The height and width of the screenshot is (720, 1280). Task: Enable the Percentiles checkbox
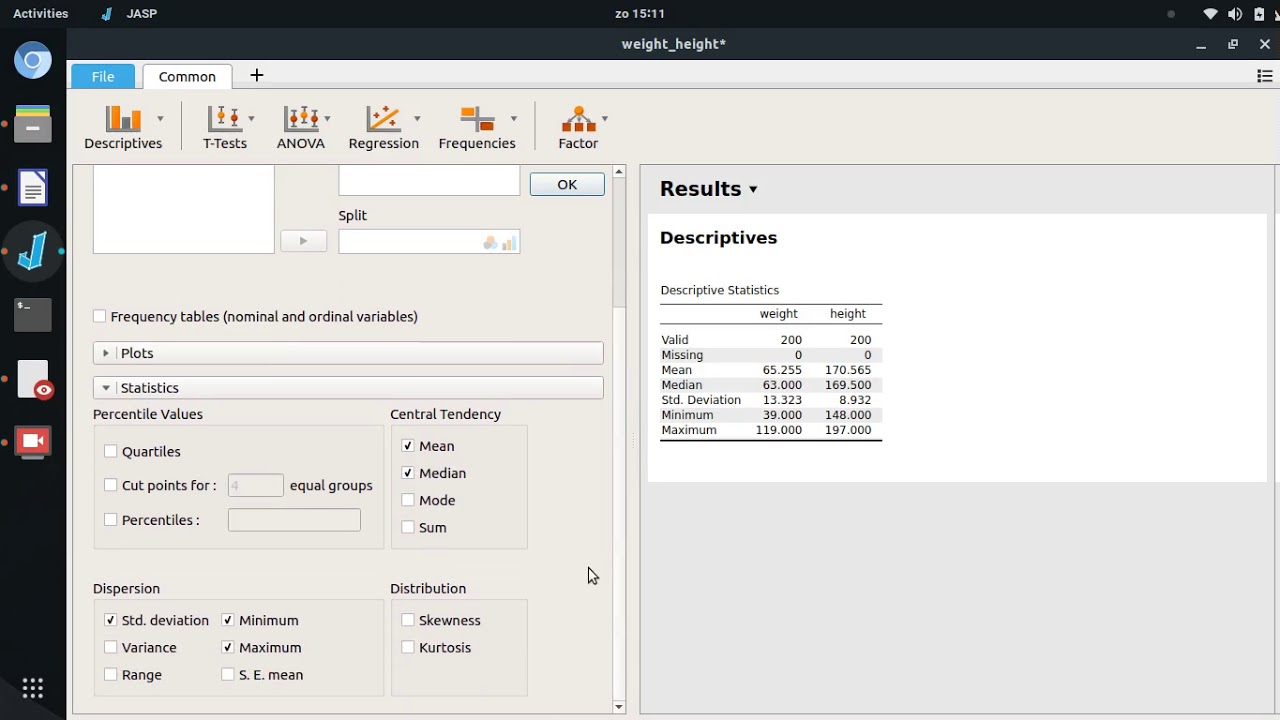[111, 520]
